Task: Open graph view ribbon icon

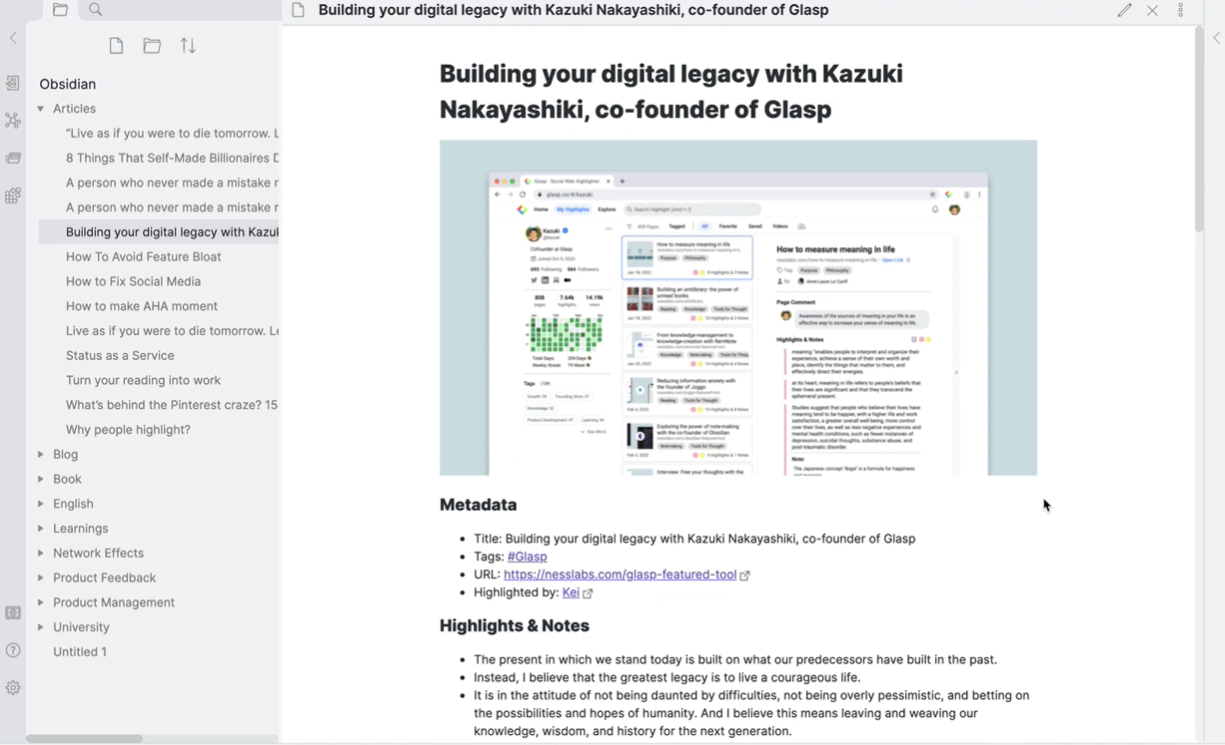Action: 13,120
